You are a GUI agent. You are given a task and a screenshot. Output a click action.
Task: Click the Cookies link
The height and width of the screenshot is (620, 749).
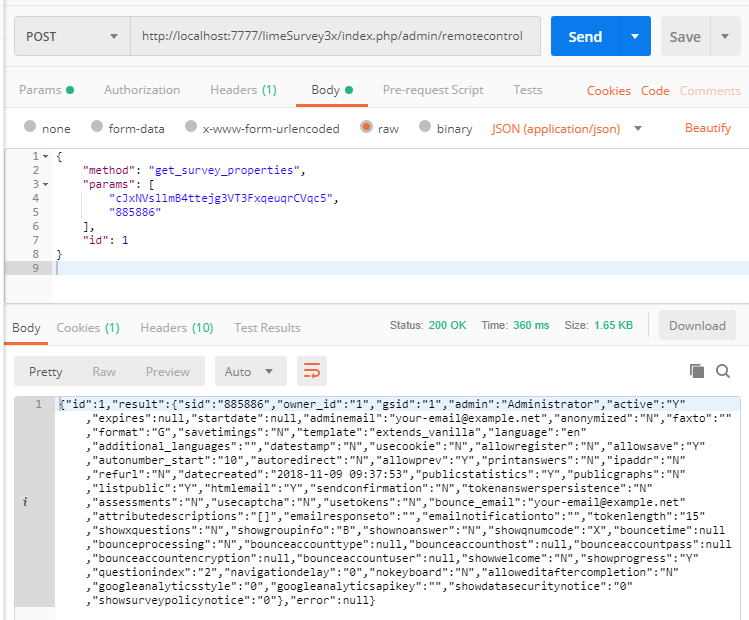tap(609, 91)
